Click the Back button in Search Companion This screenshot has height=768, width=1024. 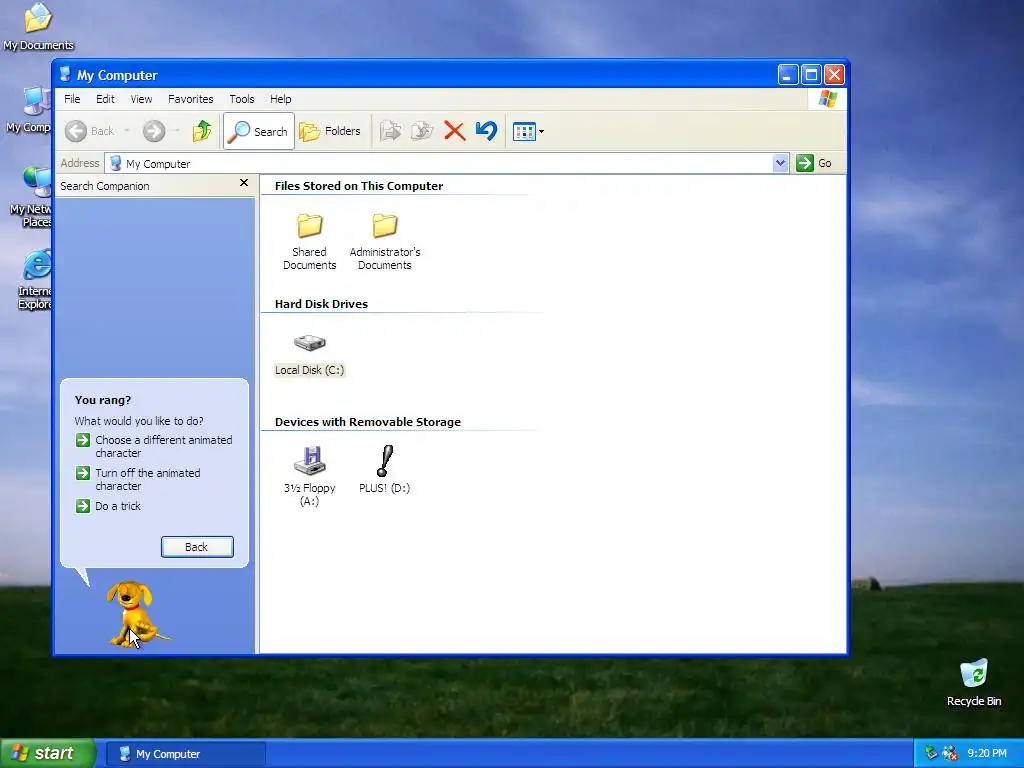197,547
